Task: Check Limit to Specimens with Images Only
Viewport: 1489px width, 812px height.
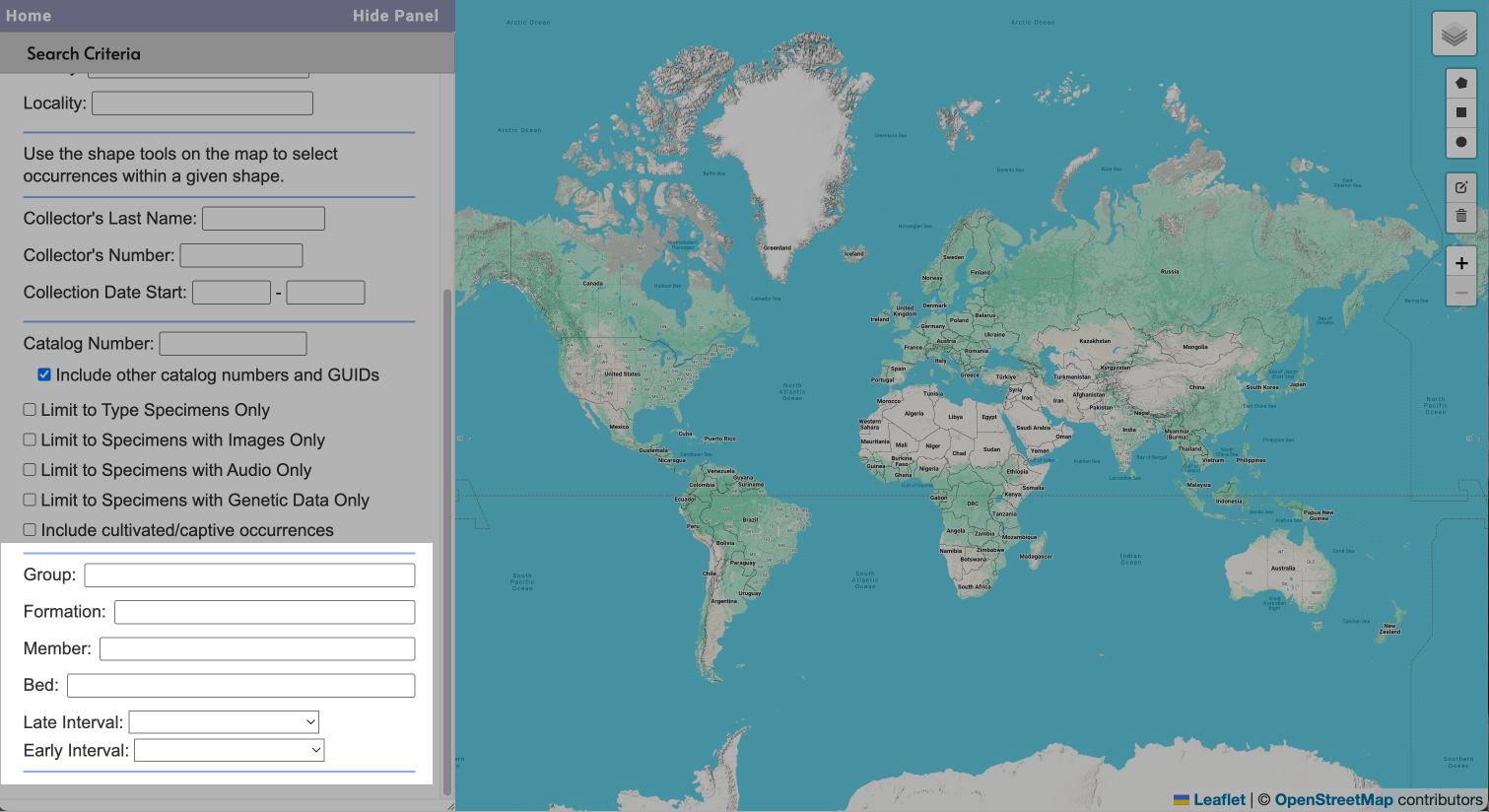Action: tap(30, 440)
